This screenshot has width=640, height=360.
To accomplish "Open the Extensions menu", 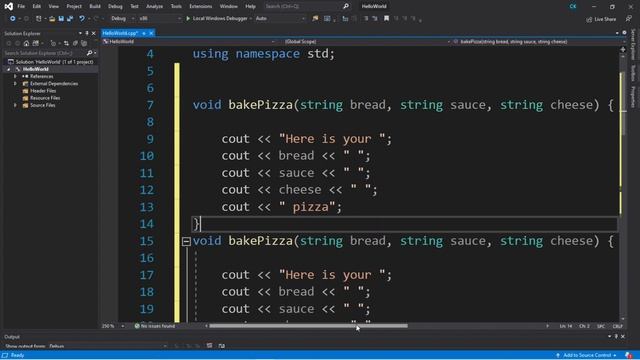I will point(200,6).
